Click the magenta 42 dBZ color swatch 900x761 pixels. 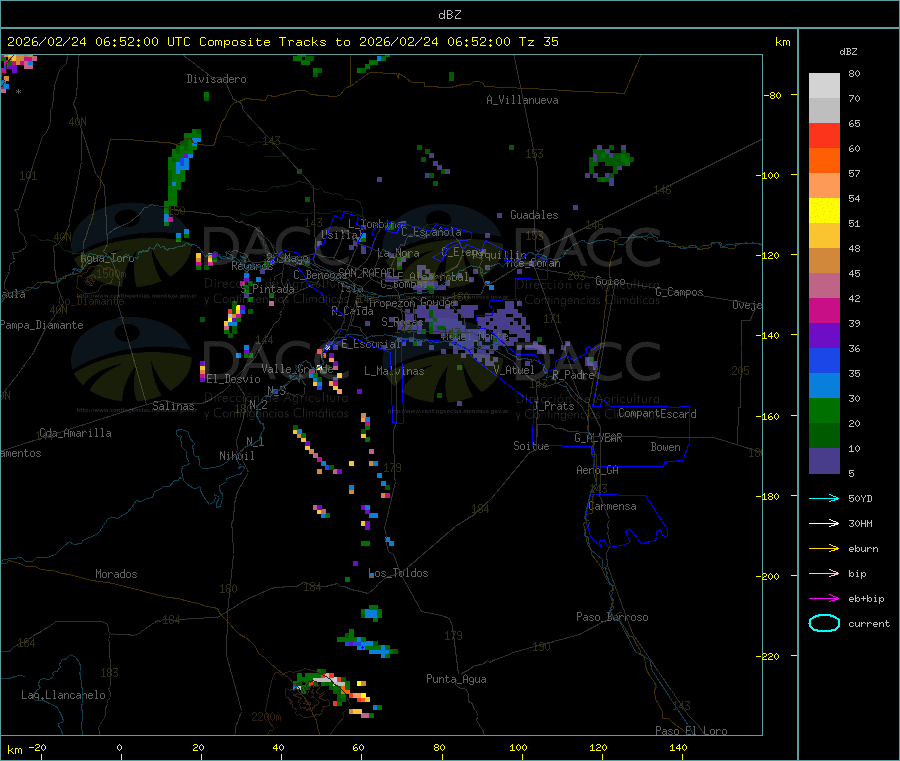click(824, 310)
